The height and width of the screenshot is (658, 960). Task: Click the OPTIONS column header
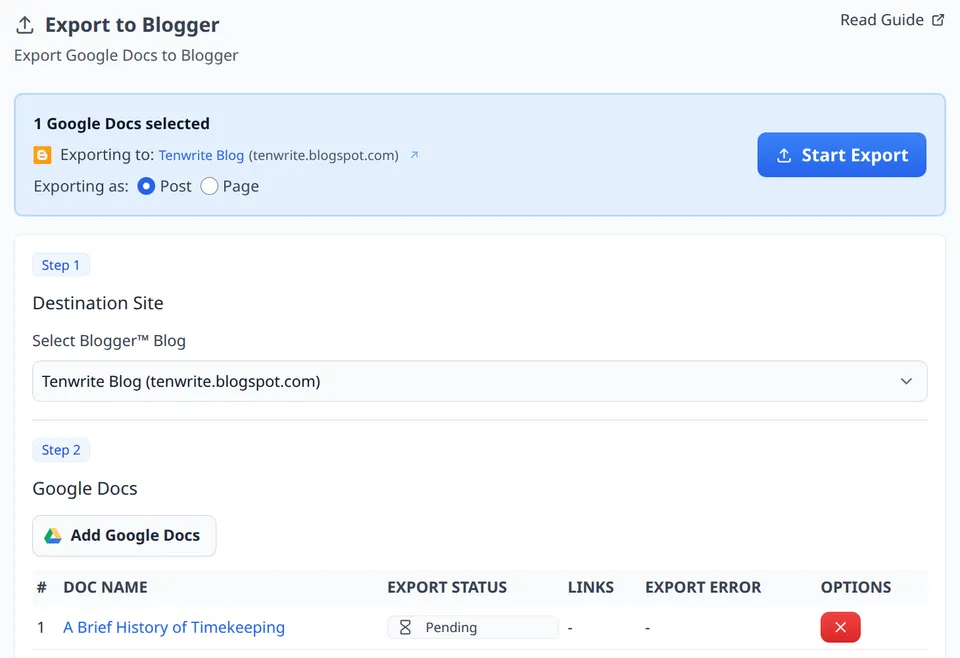pyautogui.click(x=856, y=588)
